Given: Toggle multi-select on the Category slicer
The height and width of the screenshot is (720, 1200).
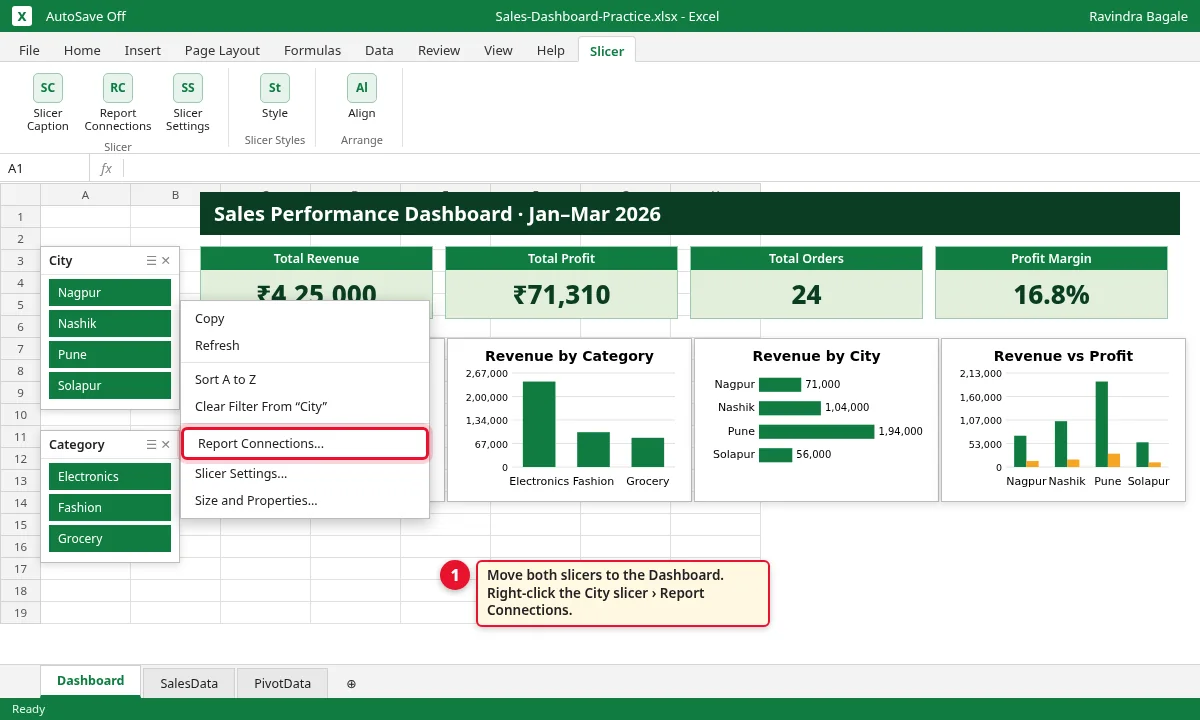Looking at the screenshot, I should 151,445.
